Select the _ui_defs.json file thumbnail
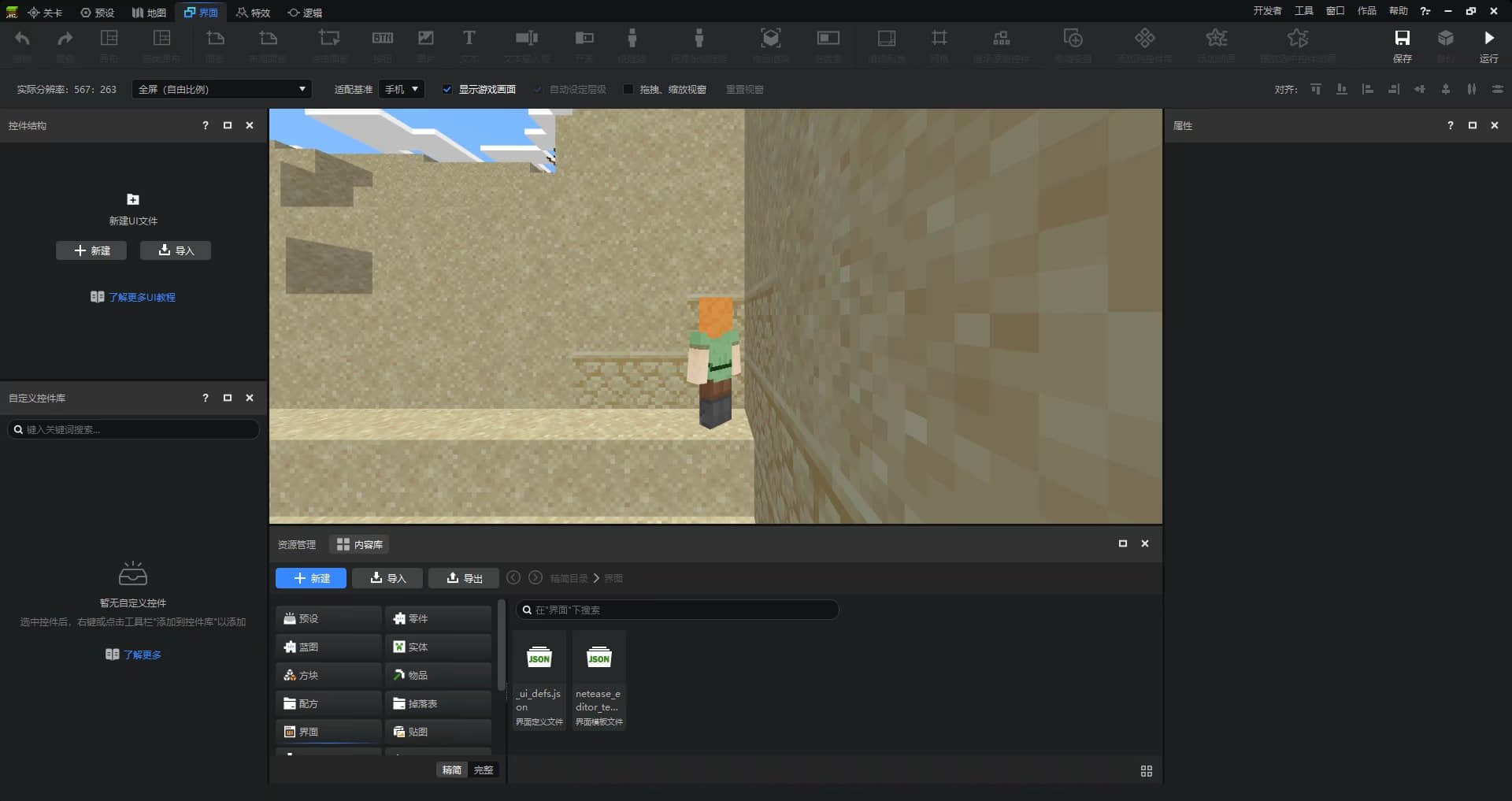The width and height of the screenshot is (1512, 801). tap(539, 680)
